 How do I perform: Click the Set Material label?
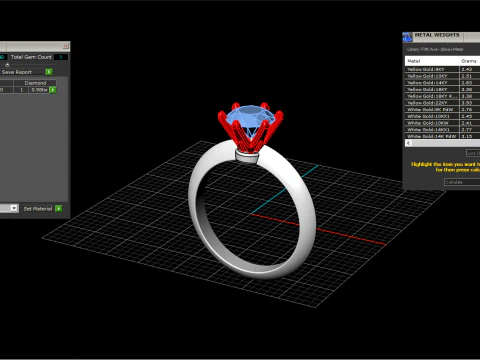pyautogui.click(x=38, y=209)
